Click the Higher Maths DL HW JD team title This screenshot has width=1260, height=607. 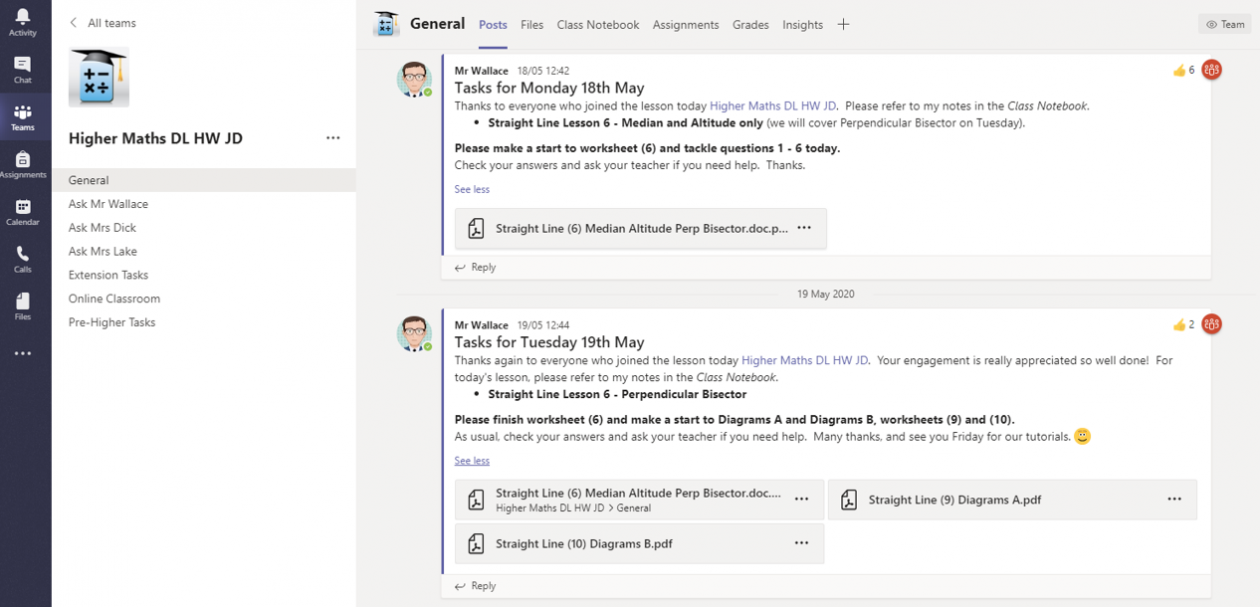[x=156, y=139]
